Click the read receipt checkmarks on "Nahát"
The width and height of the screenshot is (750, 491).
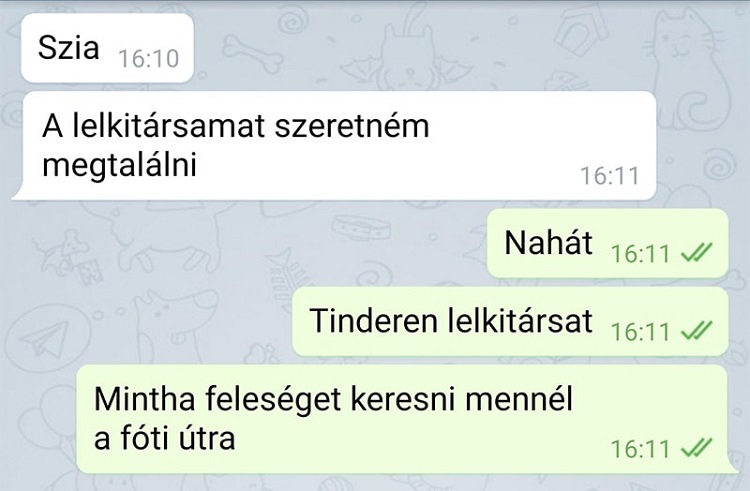click(x=696, y=252)
